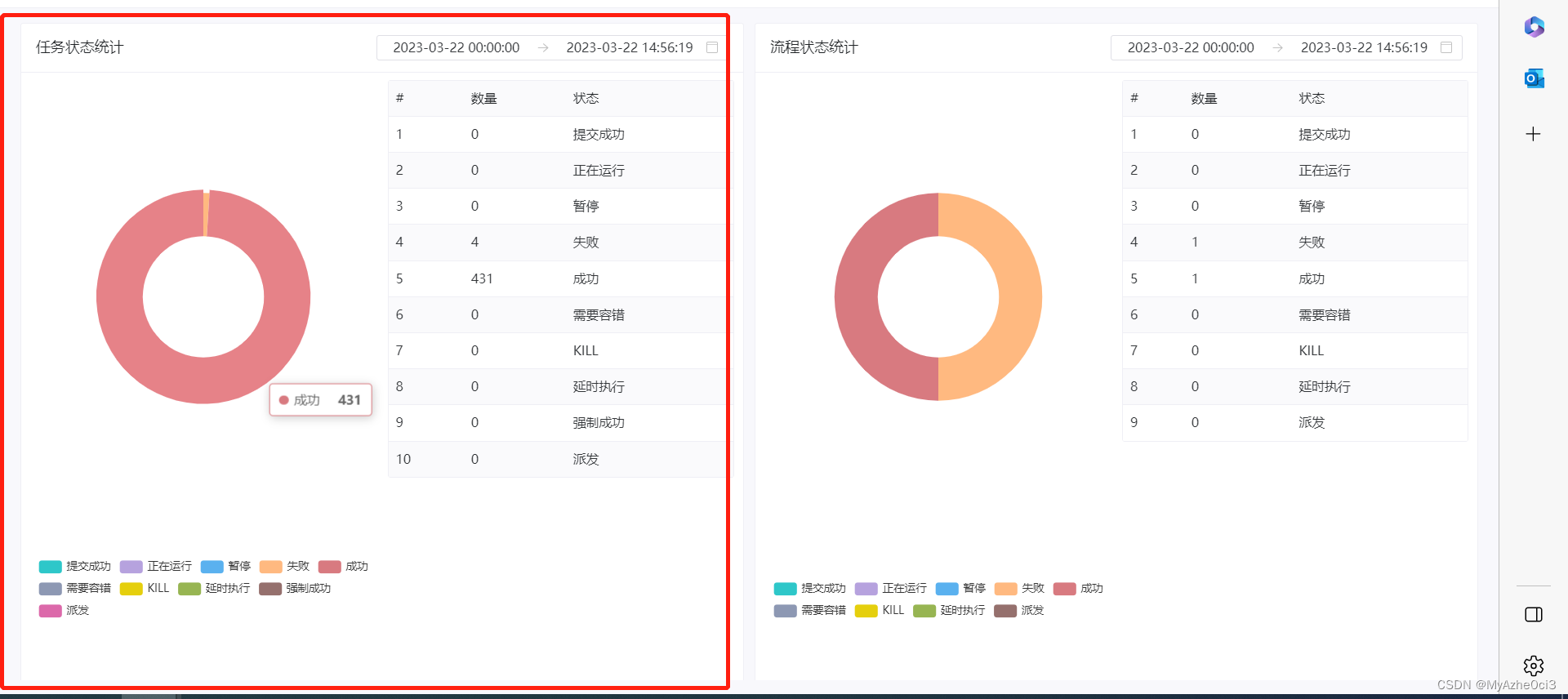Toggle 需要容错 legend in task chart

click(x=75, y=588)
